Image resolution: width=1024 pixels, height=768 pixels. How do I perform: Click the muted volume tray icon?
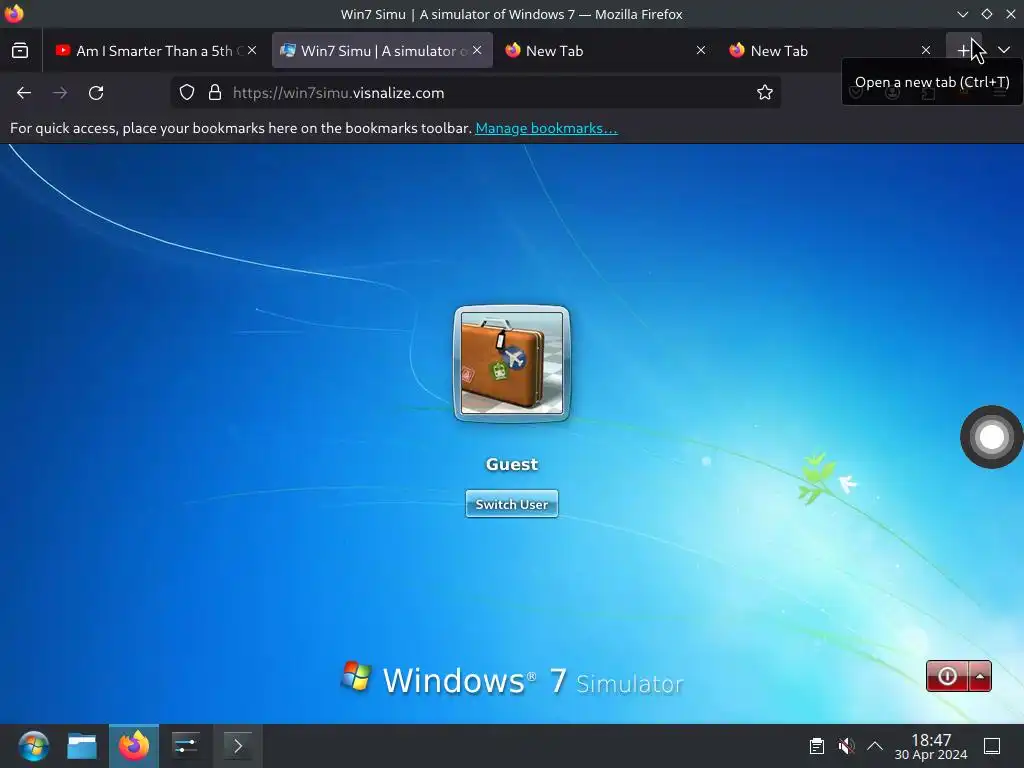pyautogui.click(x=846, y=746)
